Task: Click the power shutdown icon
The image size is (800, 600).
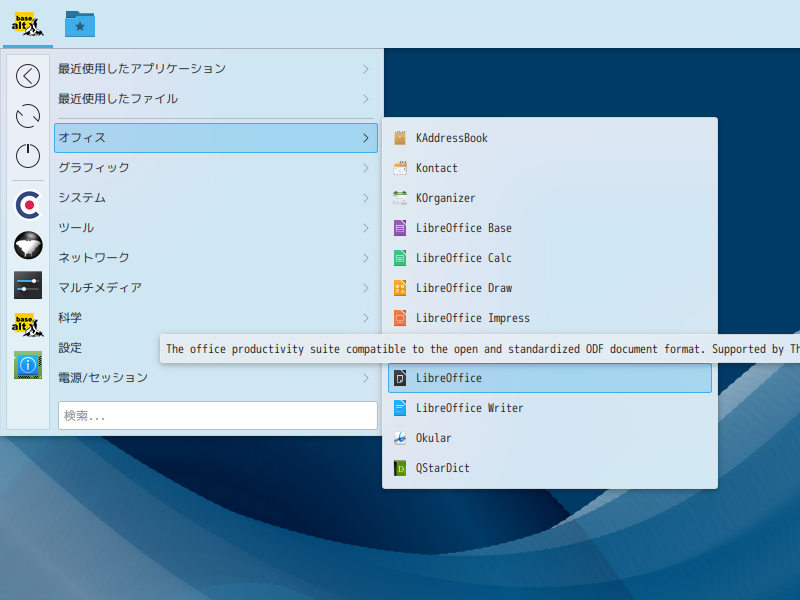Action: 28,156
